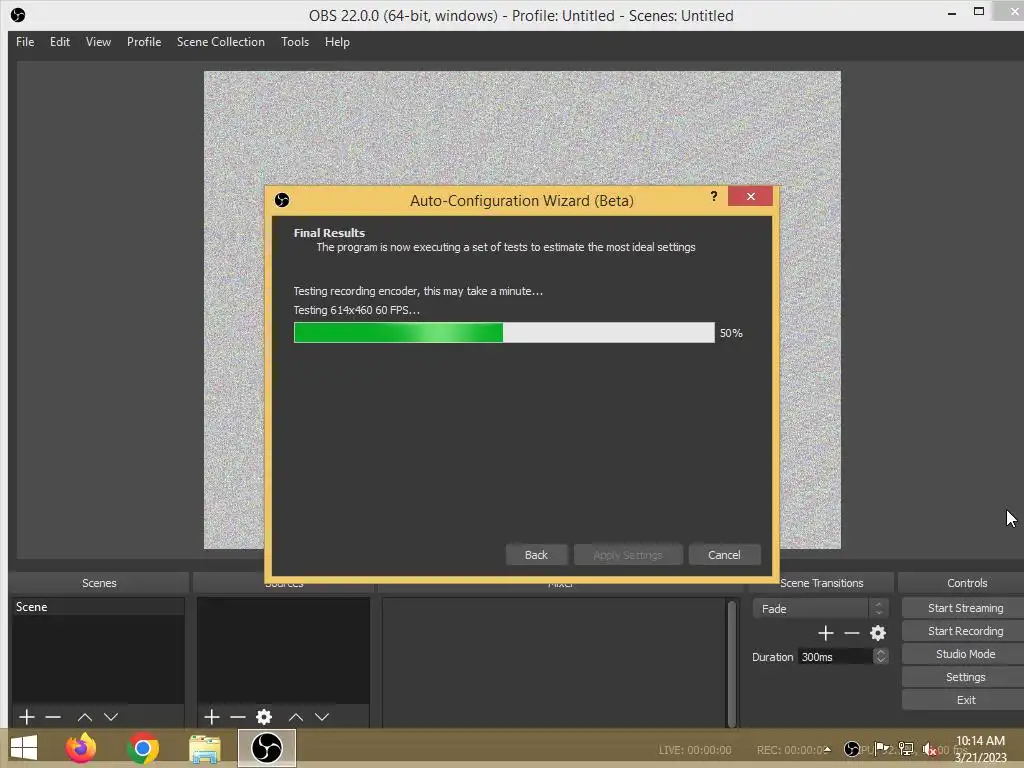
Task: Click Start Recording button
Action: click(965, 631)
